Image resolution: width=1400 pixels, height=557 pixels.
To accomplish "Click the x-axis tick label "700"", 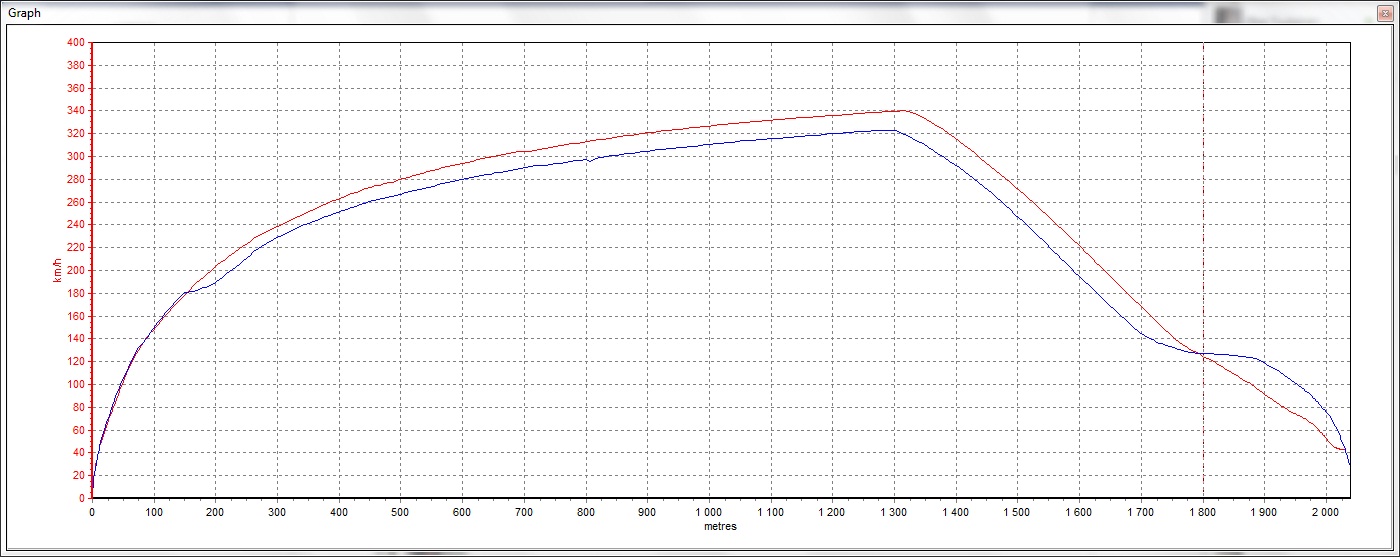I will coord(524,511).
